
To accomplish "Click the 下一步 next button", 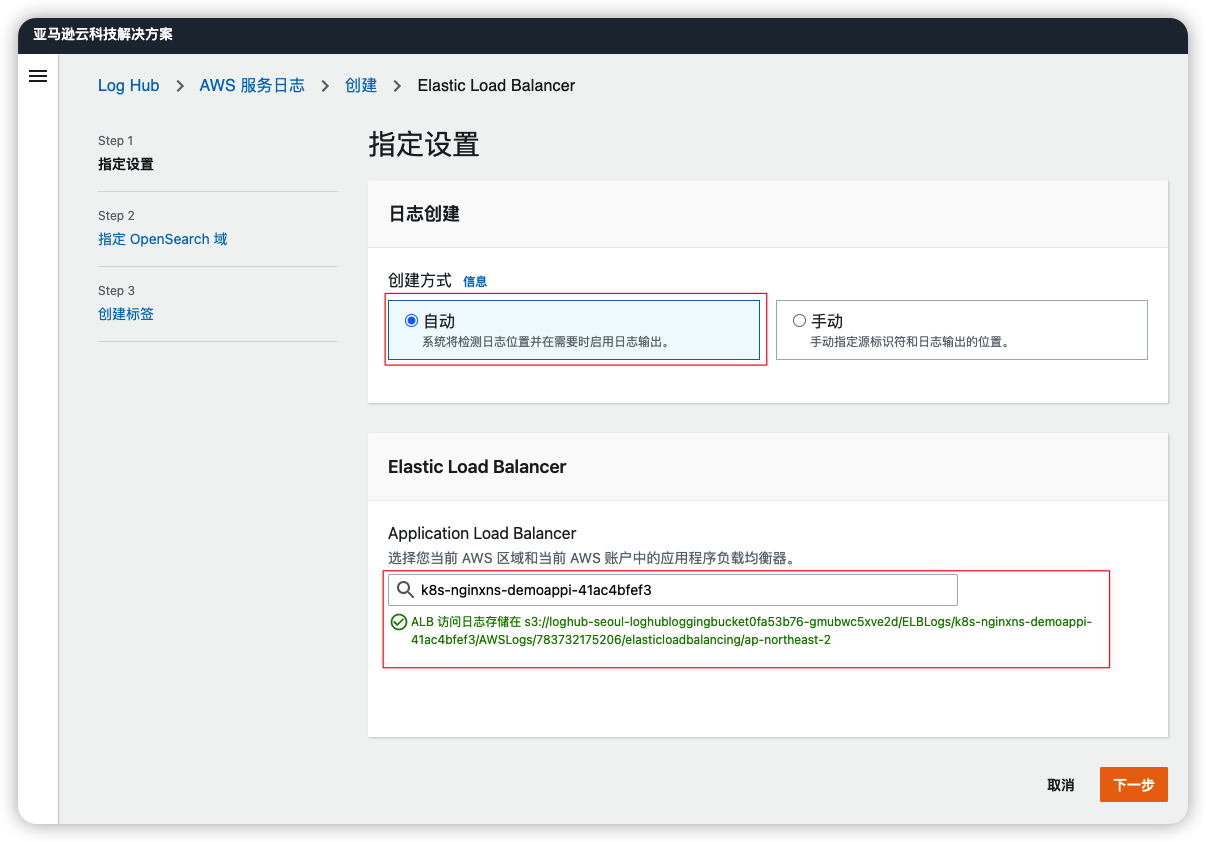I will (x=1134, y=785).
